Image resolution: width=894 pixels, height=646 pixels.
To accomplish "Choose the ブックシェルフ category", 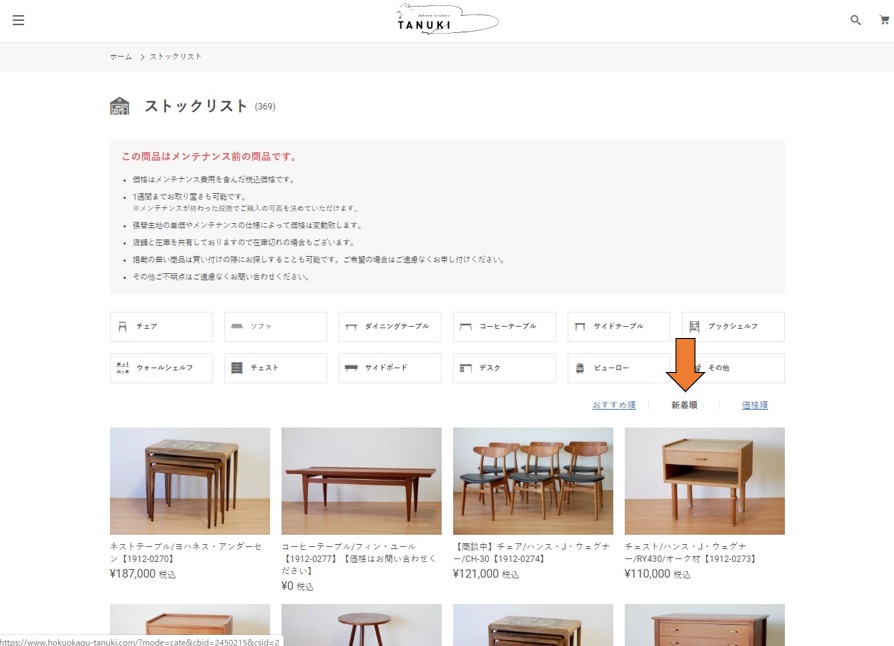I will pyautogui.click(x=733, y=327).
